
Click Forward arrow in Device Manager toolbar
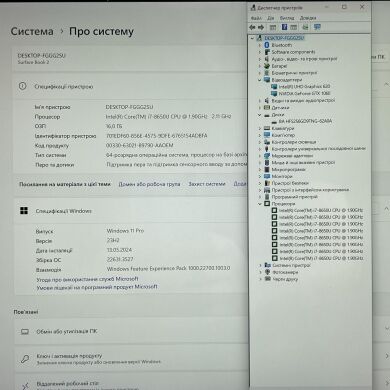coord(261,27)
